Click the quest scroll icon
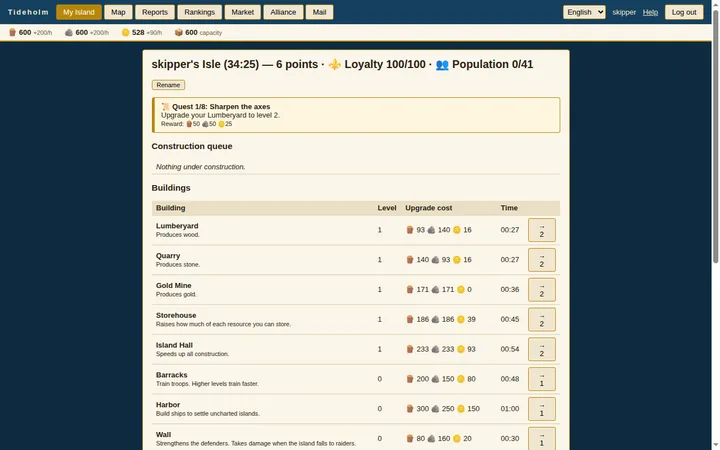Image resolution: width=720 pixels, height=450 pixels. [x=165, y=107]
